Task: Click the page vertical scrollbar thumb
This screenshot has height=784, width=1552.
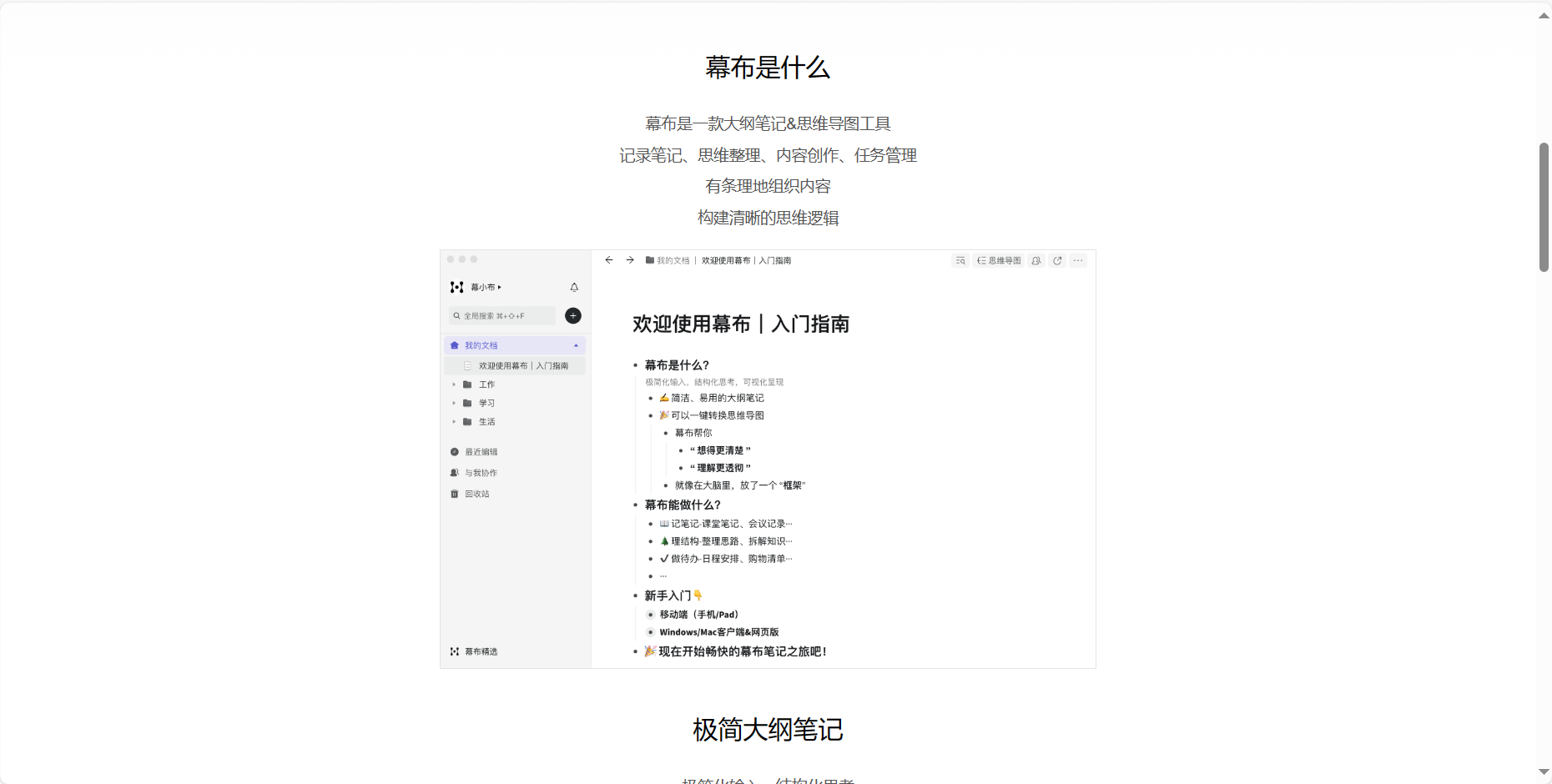Action: pyautogui.click(x=1544, y=207)
